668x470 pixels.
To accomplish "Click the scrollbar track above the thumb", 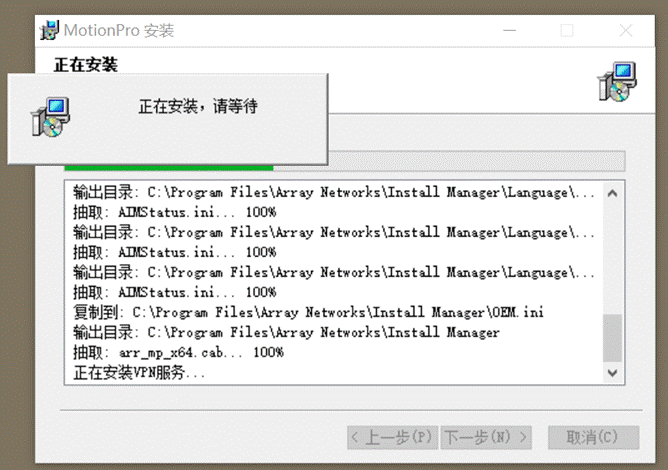I will (612, 259).
